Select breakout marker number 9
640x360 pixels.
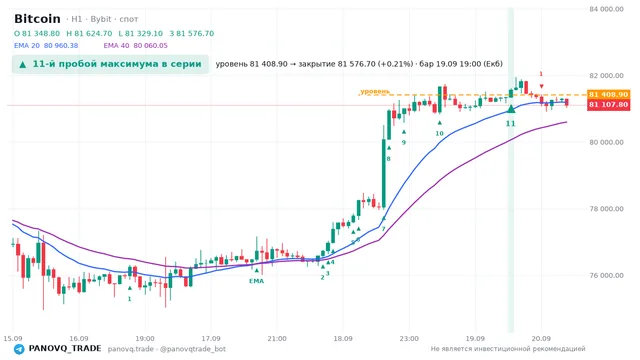pyautogui.click(x=404, y=142)
